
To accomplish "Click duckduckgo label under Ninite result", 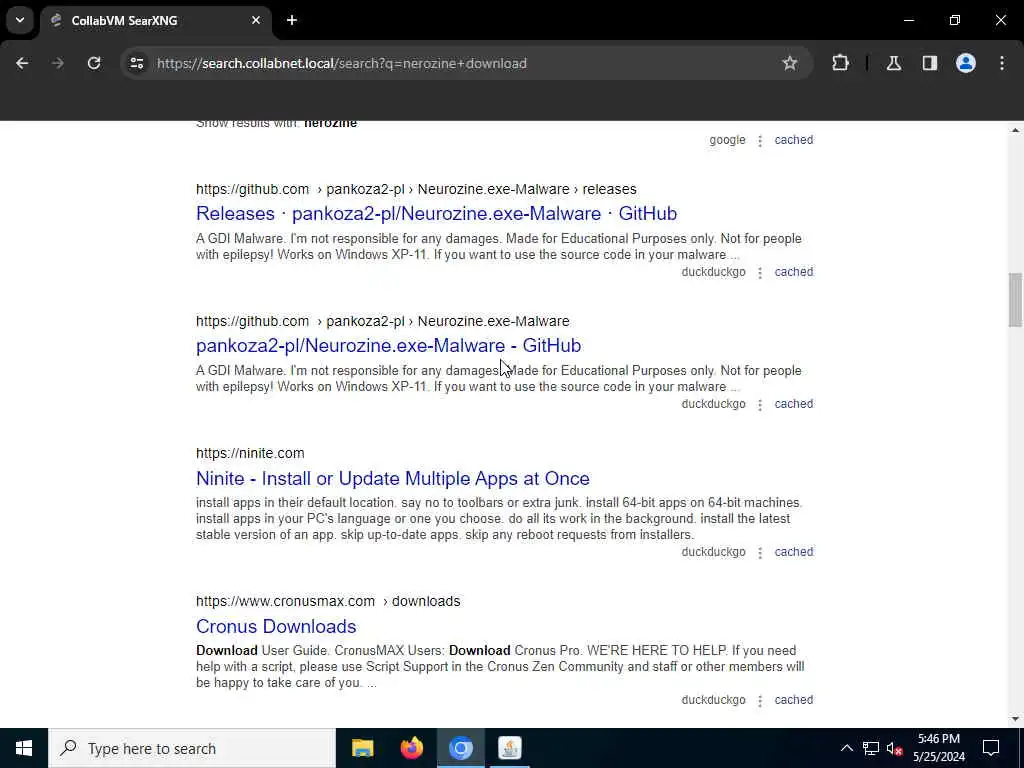I will 713,552.
